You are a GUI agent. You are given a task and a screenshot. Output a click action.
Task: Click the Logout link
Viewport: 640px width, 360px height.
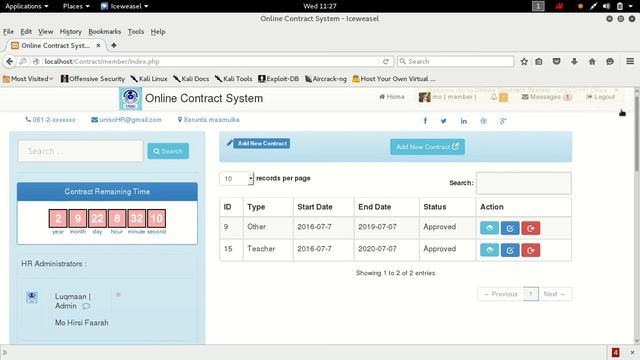[x=600, y=97]
